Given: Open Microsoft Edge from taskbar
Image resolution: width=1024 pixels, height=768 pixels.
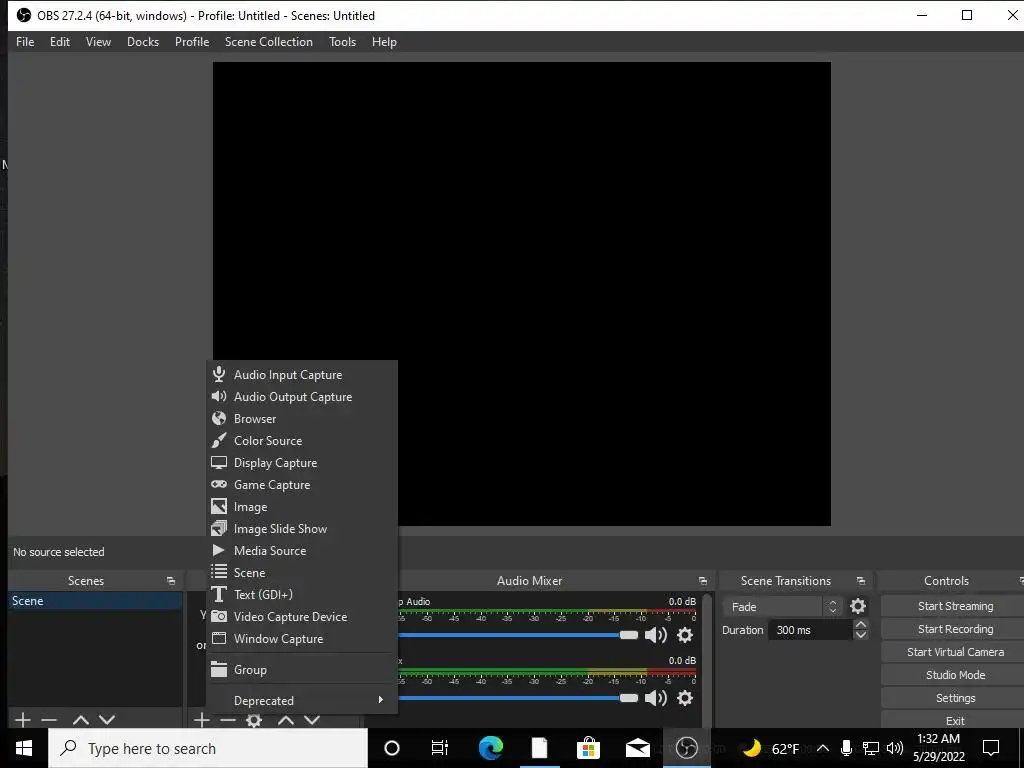Looking at the screenshot, I should pos(490,748).
